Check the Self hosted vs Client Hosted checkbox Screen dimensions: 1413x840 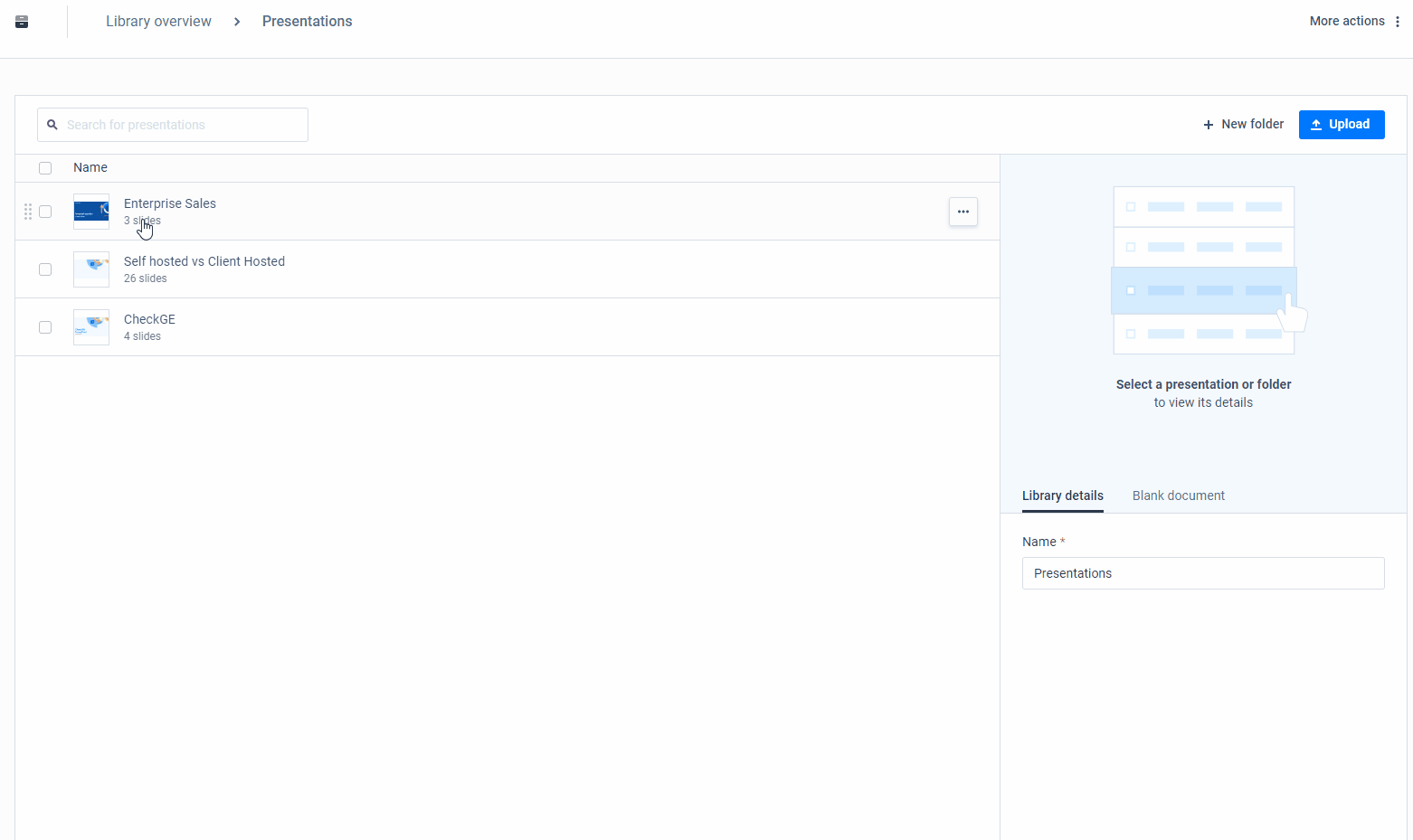click(45, 269)
